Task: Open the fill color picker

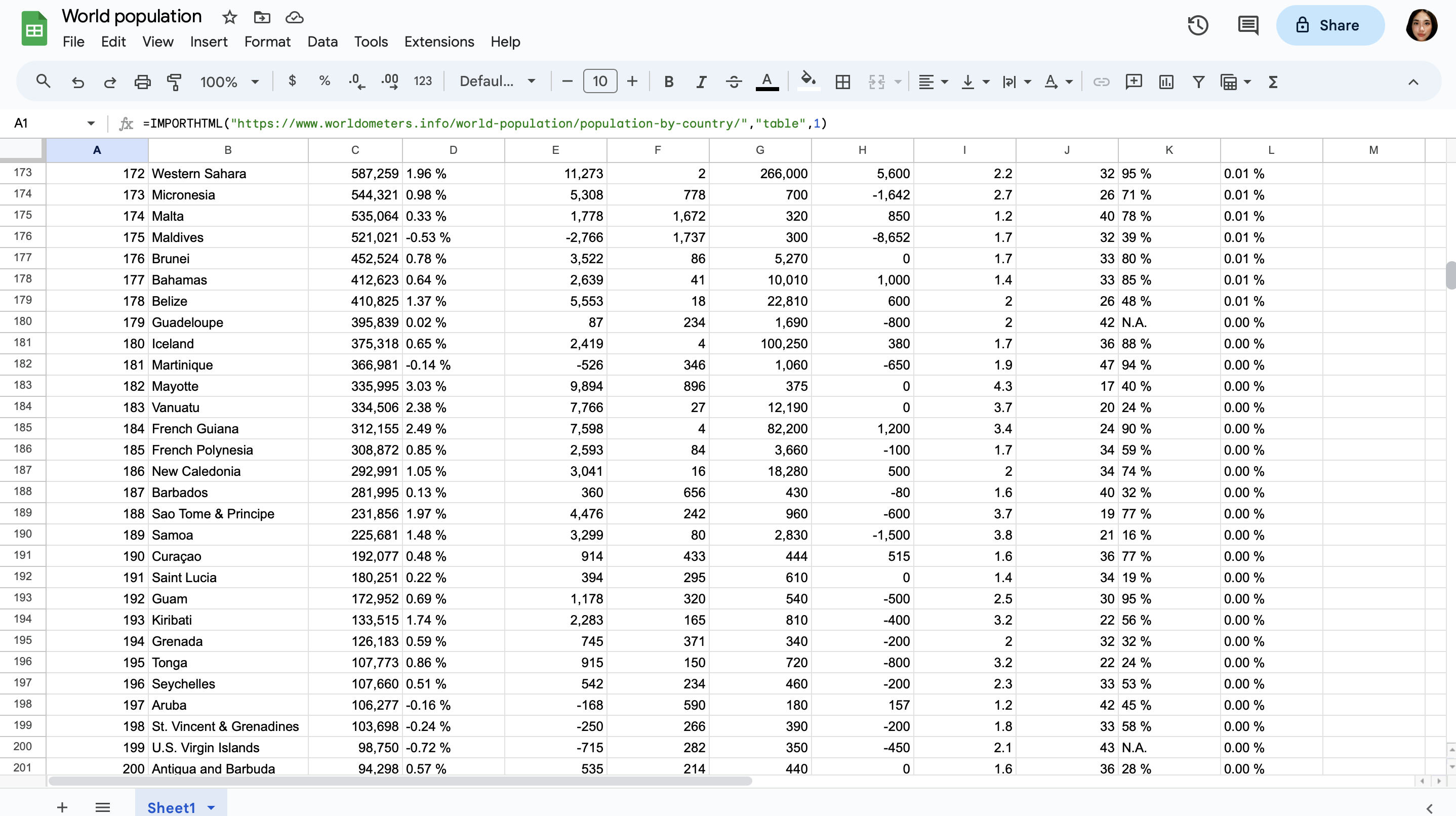Action: 808,81
